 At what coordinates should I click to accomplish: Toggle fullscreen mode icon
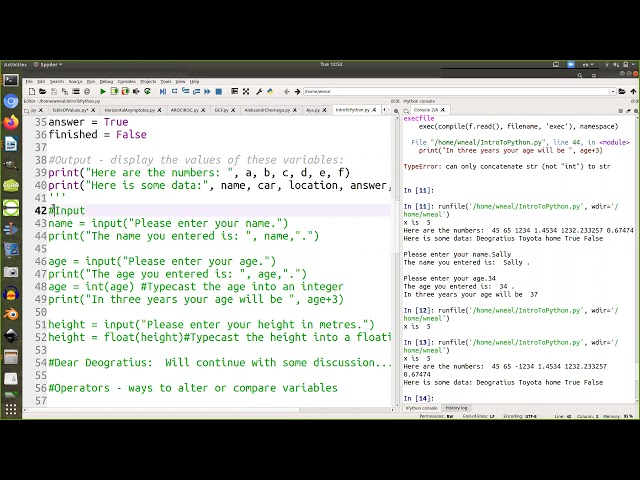pos(246,91)
